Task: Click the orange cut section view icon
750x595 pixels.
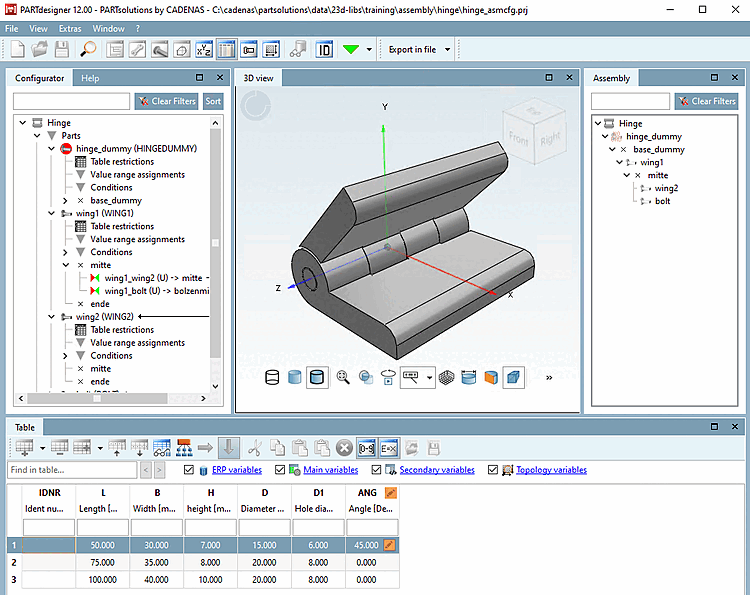Action: click(x=490, y=377)
